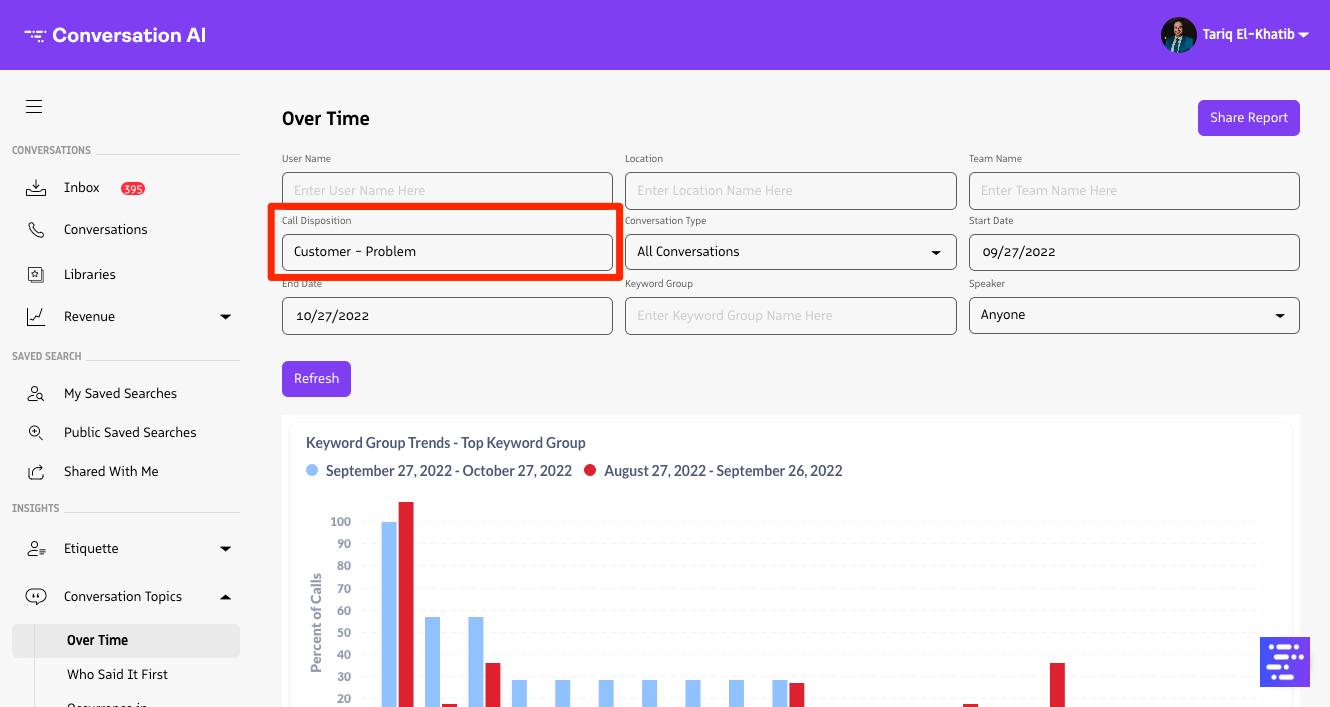Click the Public Saved Searches icon

pyautogui.click(x=36, y=432)
